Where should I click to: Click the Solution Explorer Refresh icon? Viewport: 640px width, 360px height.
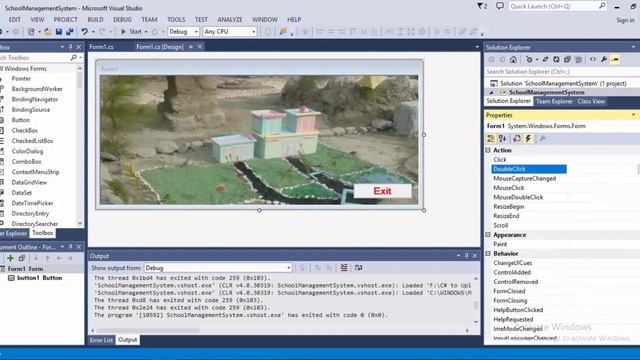click(x=556, y=60)
